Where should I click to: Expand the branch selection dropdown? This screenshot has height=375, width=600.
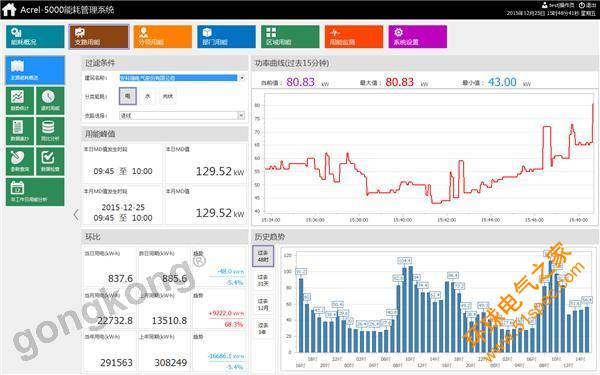point(241,115)
